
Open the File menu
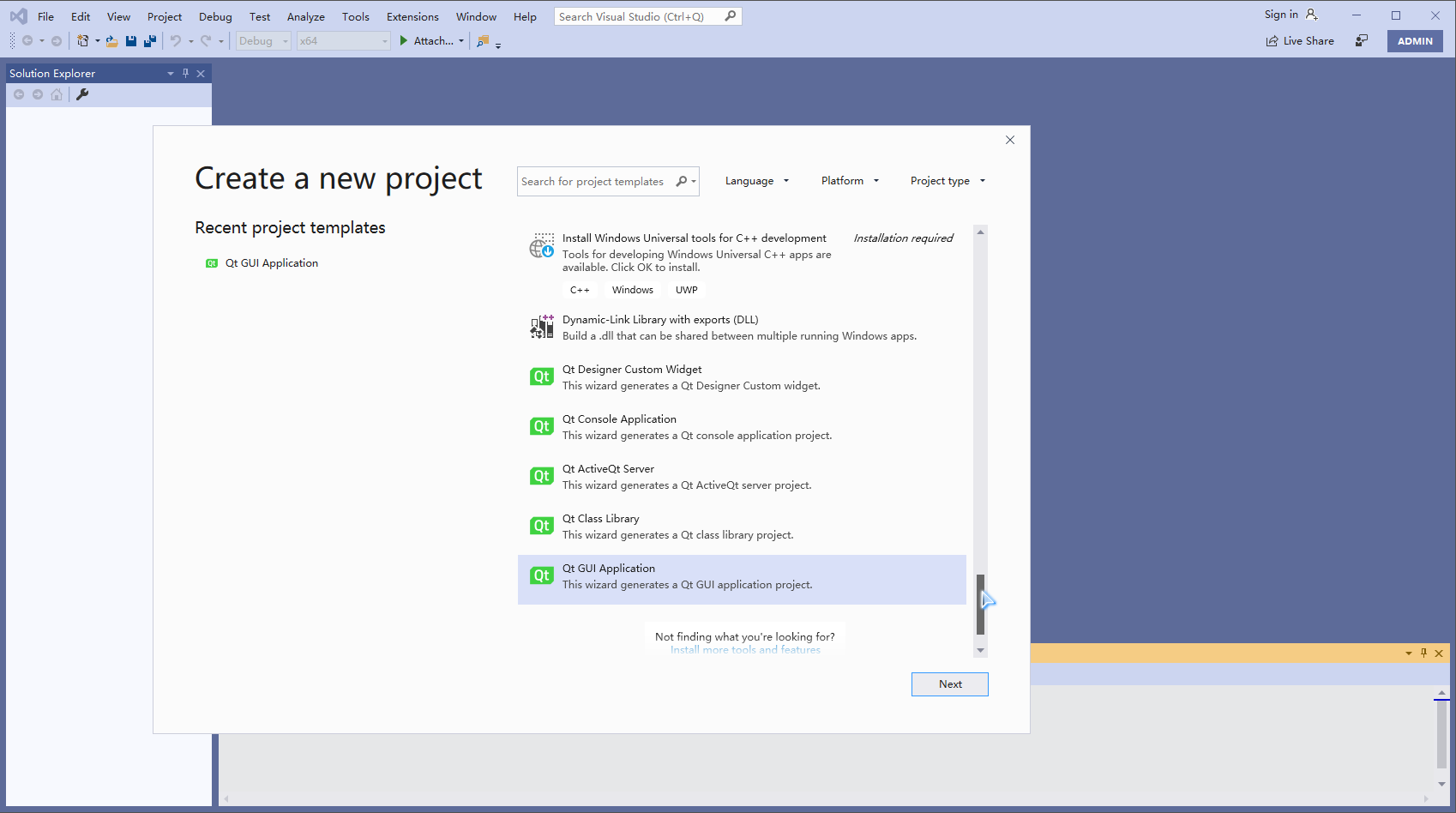pos(45,16)
